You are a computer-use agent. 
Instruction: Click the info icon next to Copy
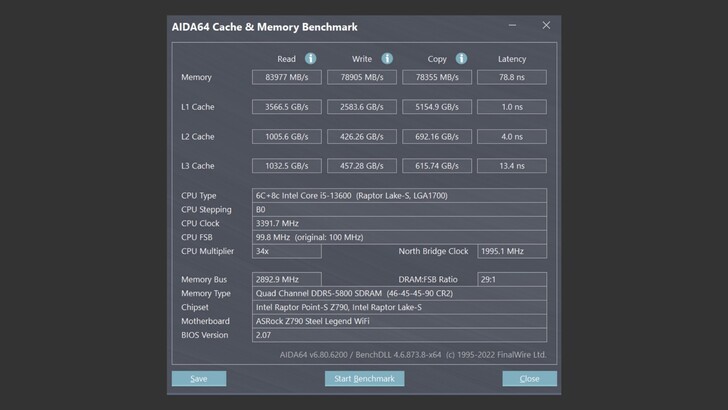[461, 59]
